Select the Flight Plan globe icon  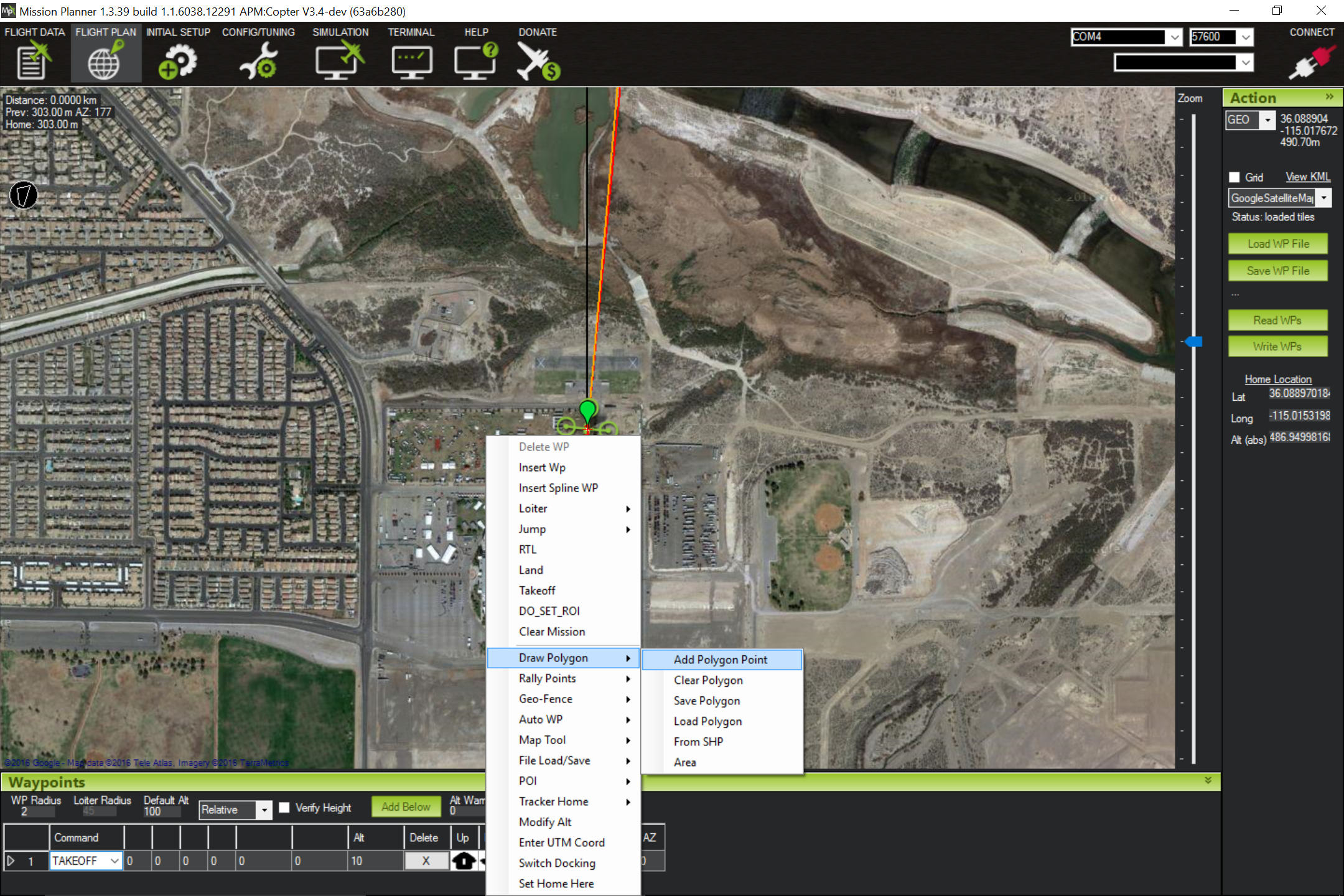pyautogui.click(x=105, y=61)
